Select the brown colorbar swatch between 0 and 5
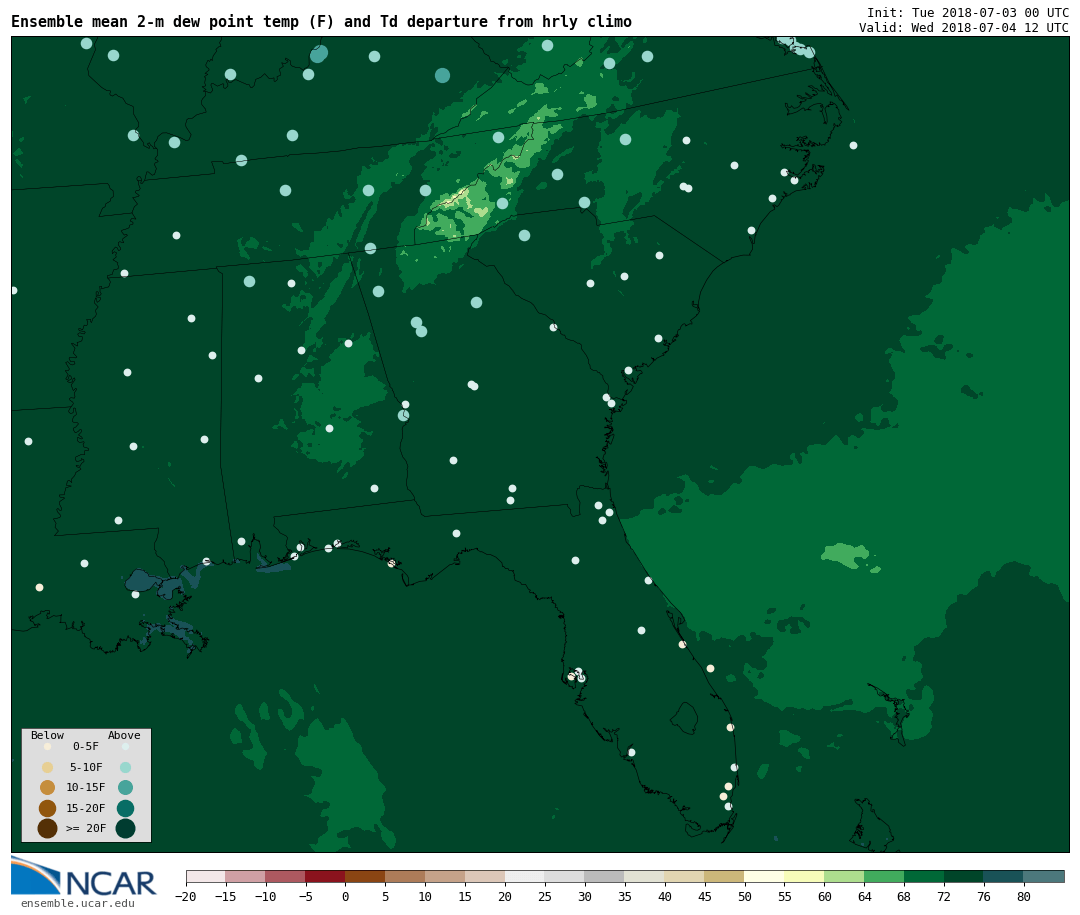This screenshot has height=915, width=1080. [365, 877]
